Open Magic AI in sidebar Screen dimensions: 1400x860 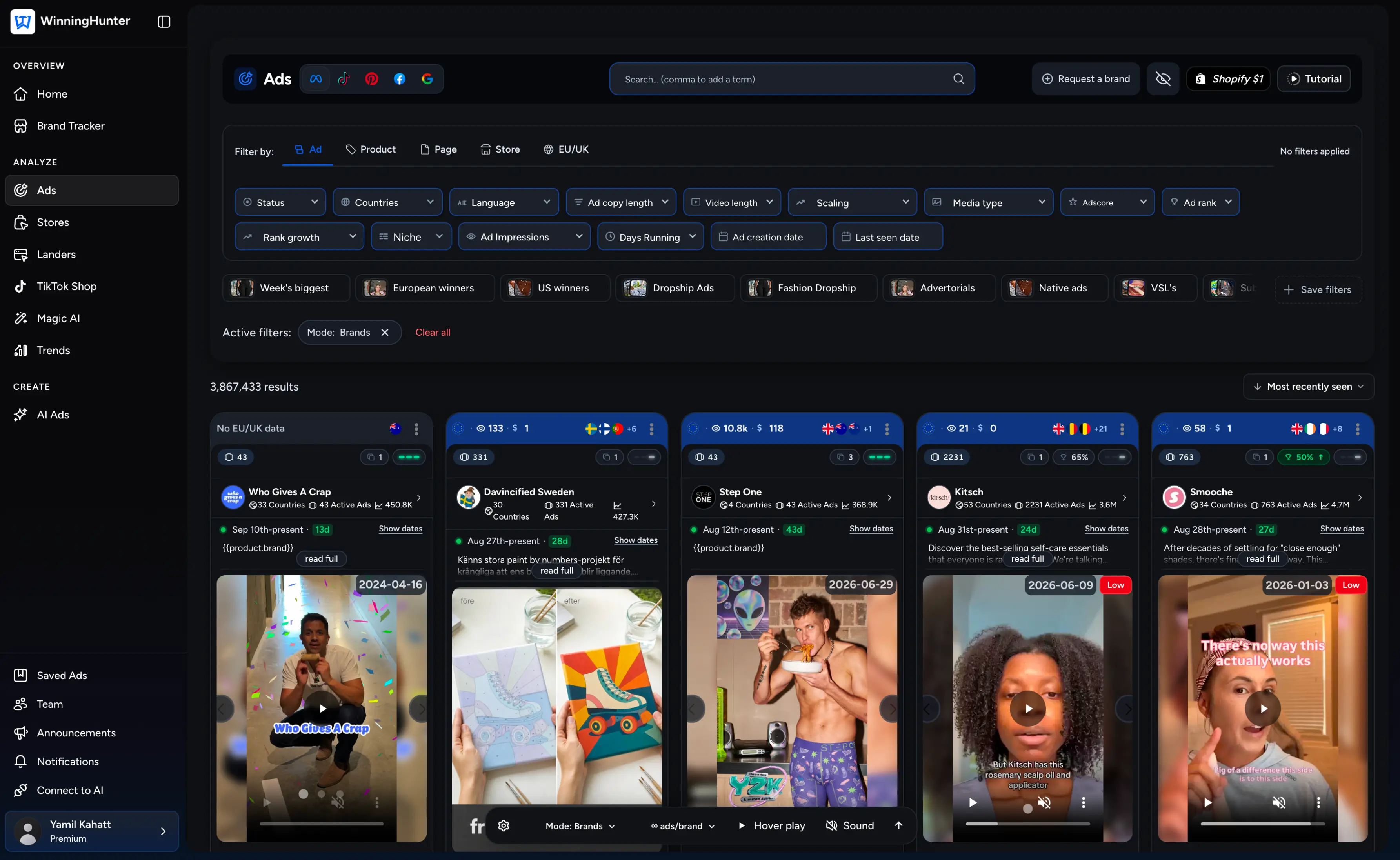click(91, 318)
